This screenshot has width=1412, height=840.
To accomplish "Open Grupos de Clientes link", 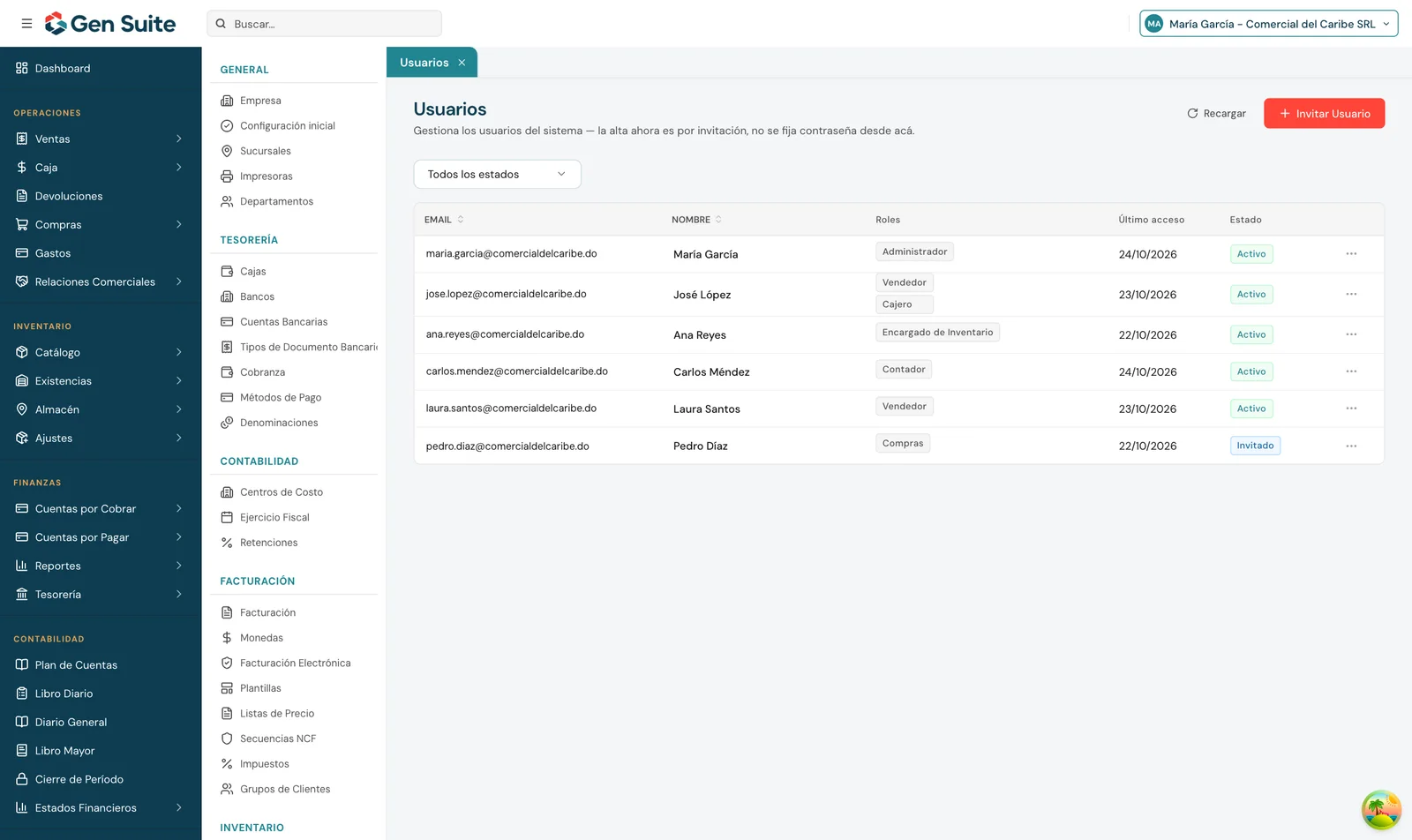I will pos(285,790).
